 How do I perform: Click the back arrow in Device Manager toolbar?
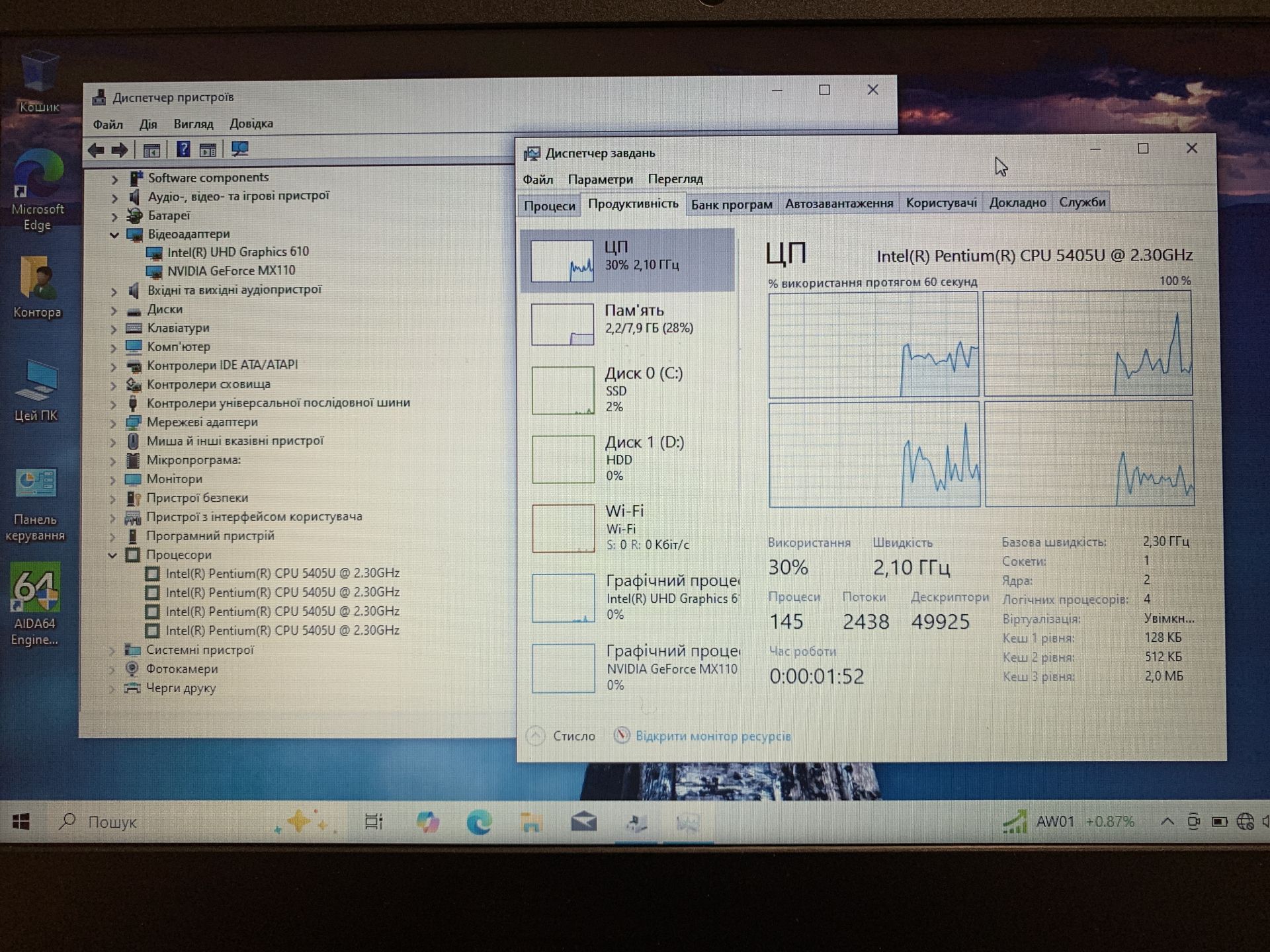tap(96, 150)
